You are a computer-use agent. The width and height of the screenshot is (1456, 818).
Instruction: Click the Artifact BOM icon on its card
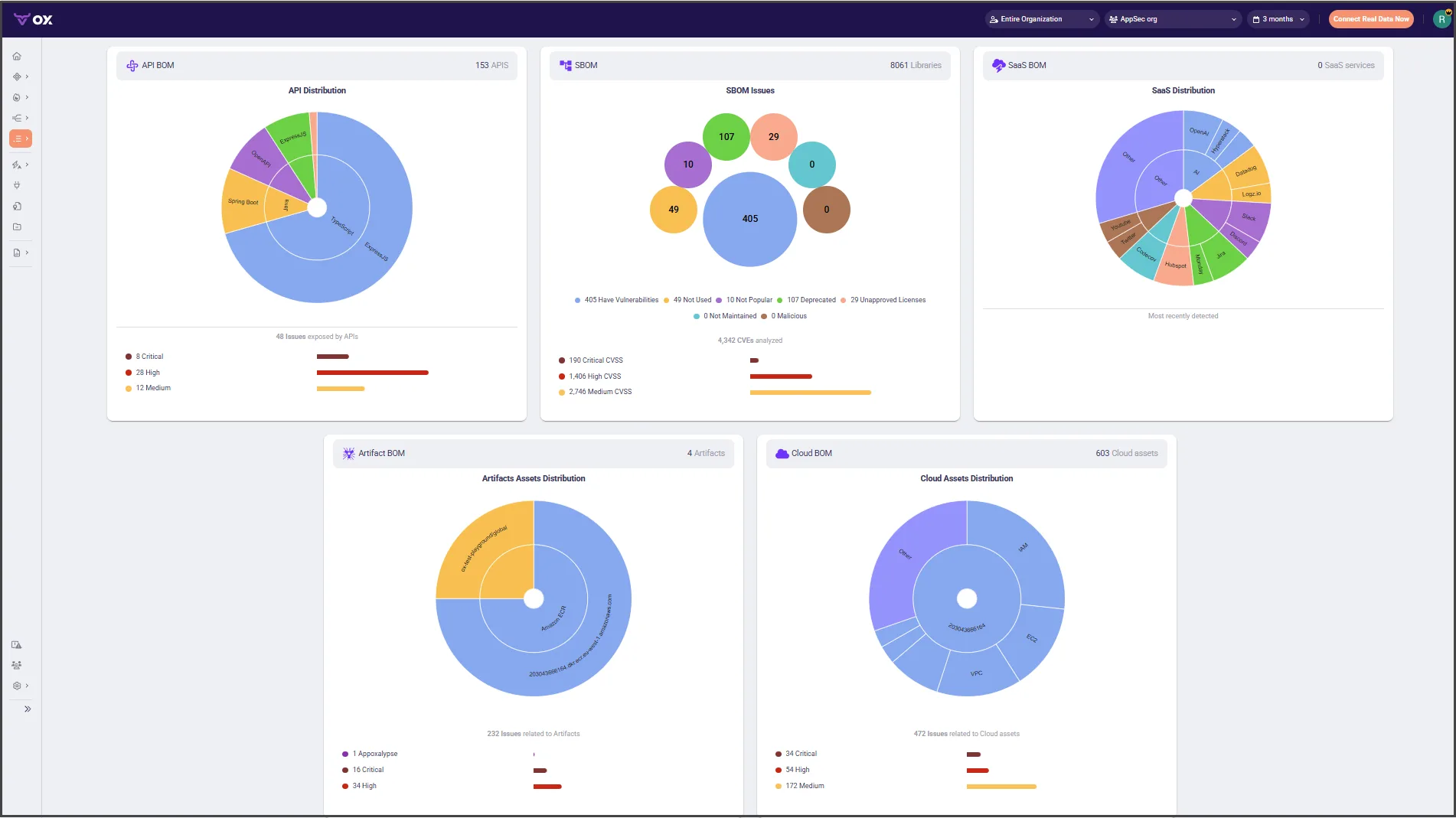[348, 453]
